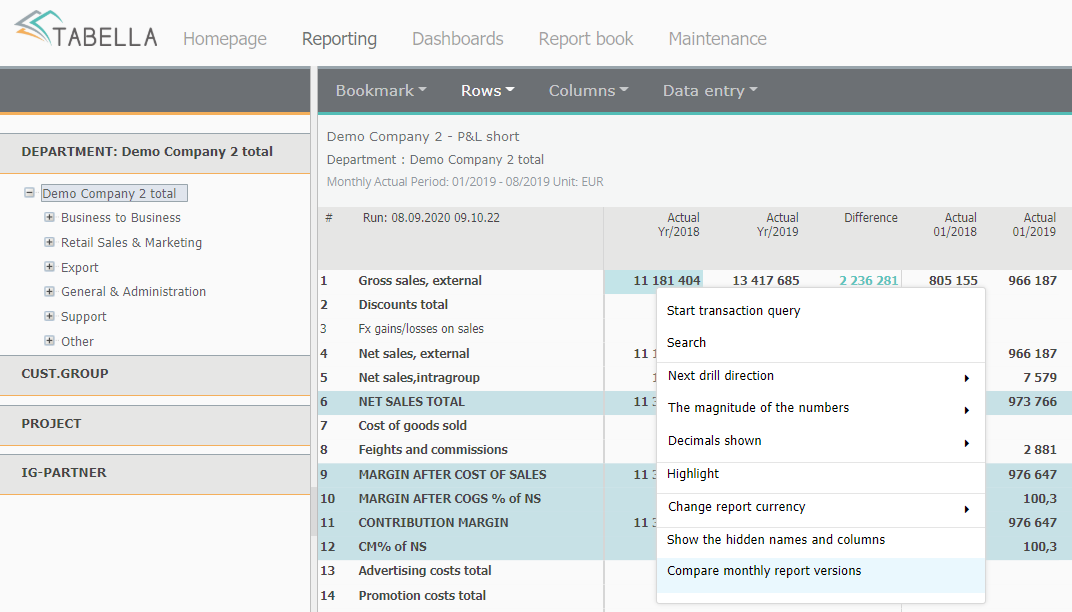This screenshot has height=612, width=1072.
Task: Select Start transaction query from context menu
Action: (734, 311)
